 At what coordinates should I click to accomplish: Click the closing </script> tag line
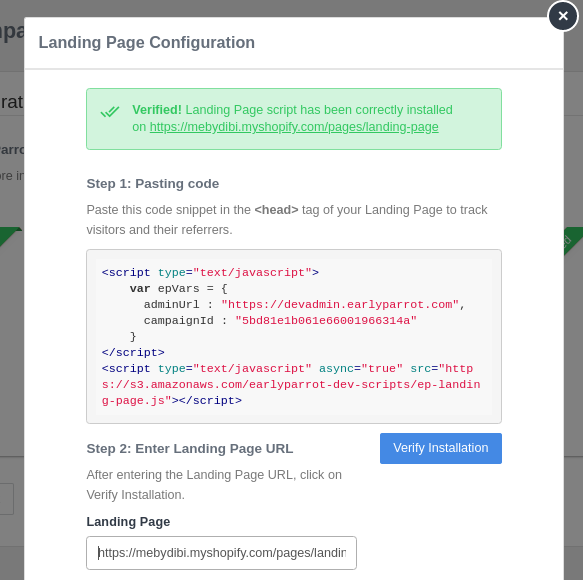coord(133,352)
